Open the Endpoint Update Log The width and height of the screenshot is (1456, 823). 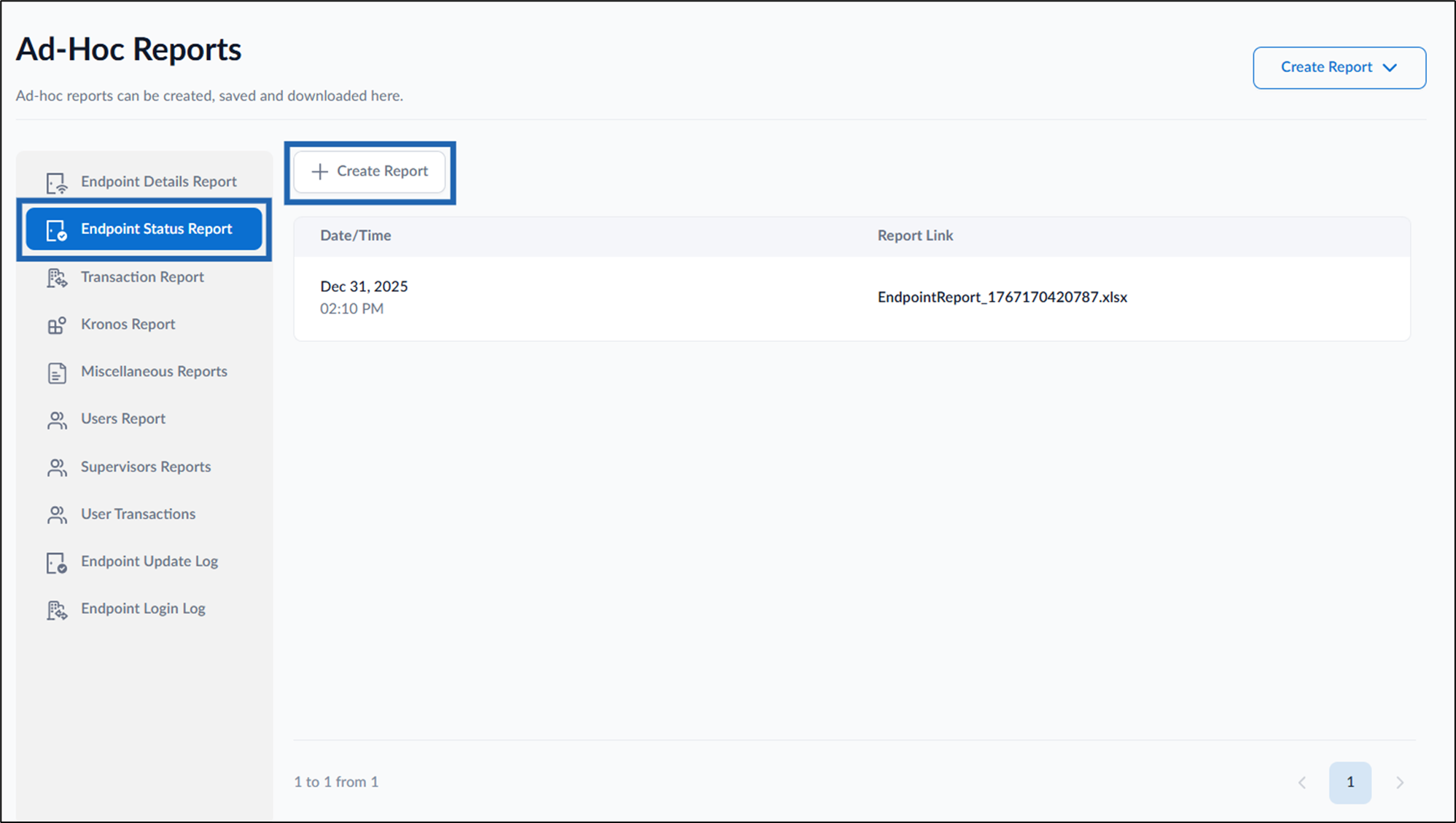point(144,561)
